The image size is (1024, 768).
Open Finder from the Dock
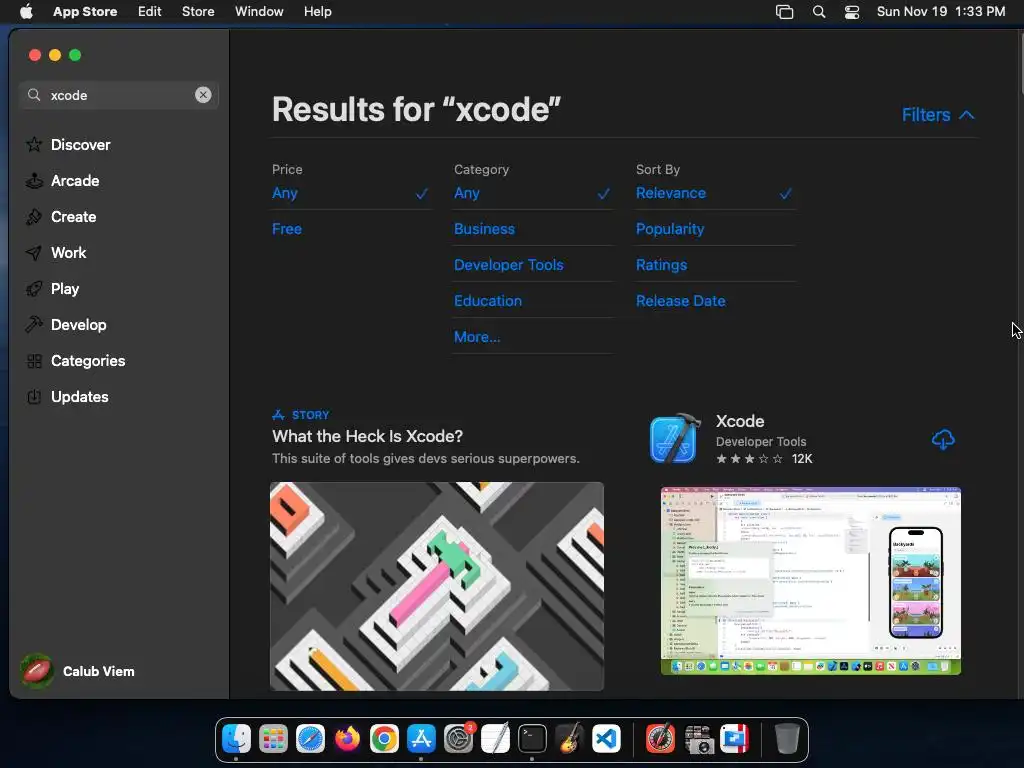[236, 739]
